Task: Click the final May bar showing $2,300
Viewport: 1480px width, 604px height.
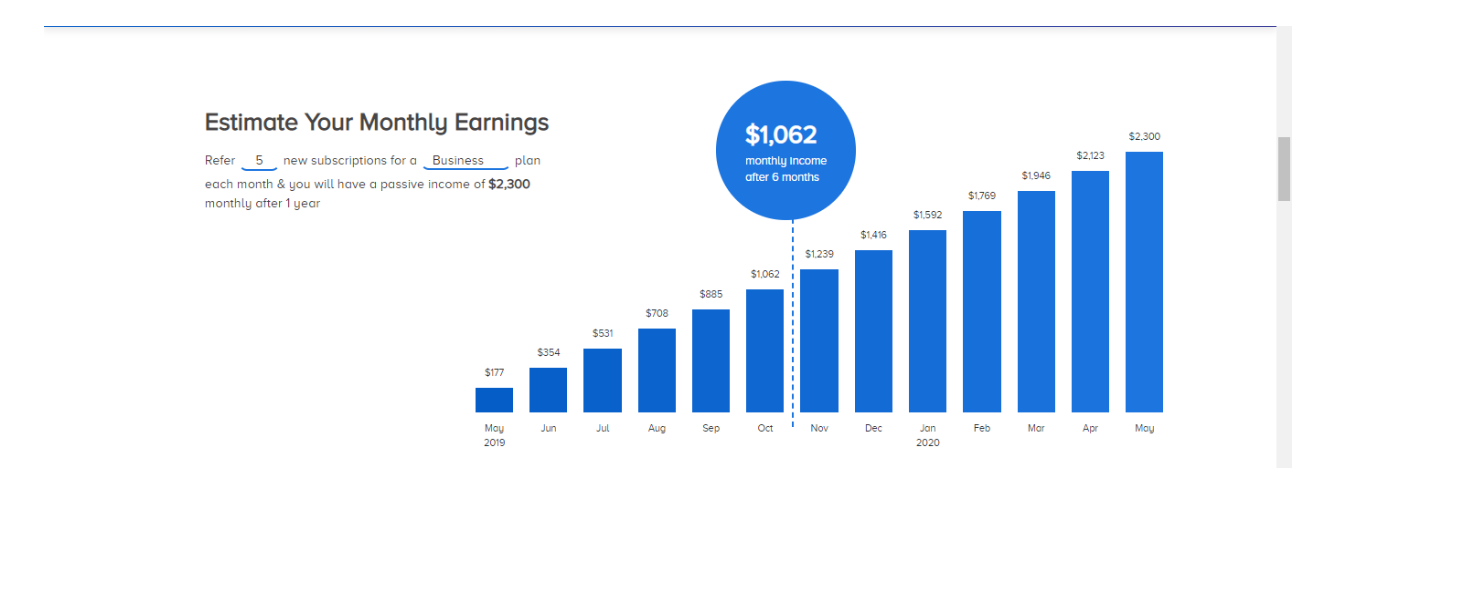Action: pos(1144,282)
